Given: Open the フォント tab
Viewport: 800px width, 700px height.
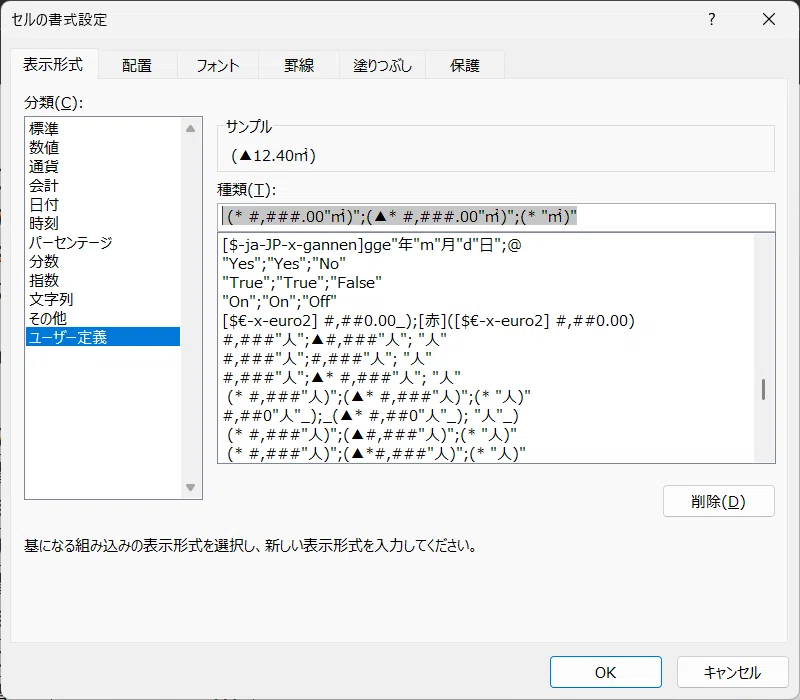Looking at the screenshot, I should coord(218,65).
